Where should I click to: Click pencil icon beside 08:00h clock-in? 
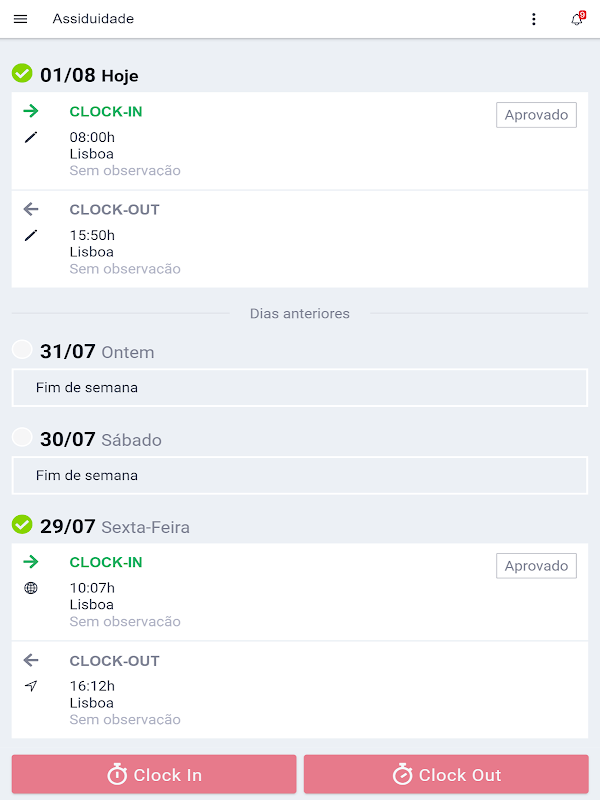click(31, 137)
